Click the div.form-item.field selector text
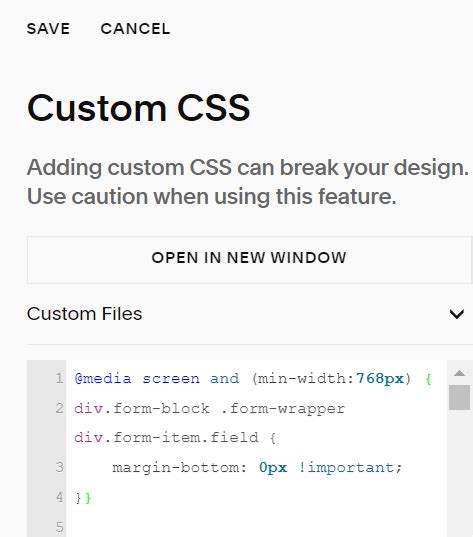This screenshot has height=537, width=473. click(x=166, y=438)
